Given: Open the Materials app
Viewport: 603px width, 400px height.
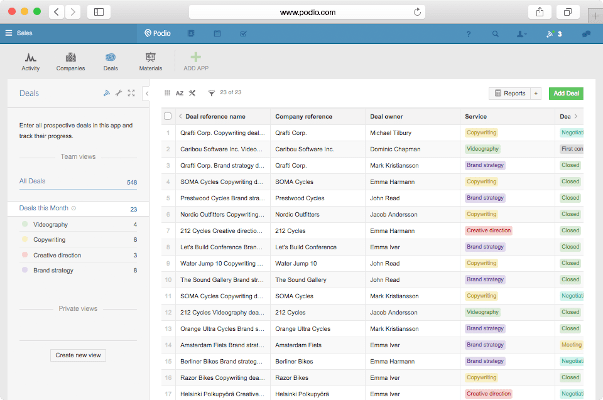Looking at the screenshot, I should 150,62.
